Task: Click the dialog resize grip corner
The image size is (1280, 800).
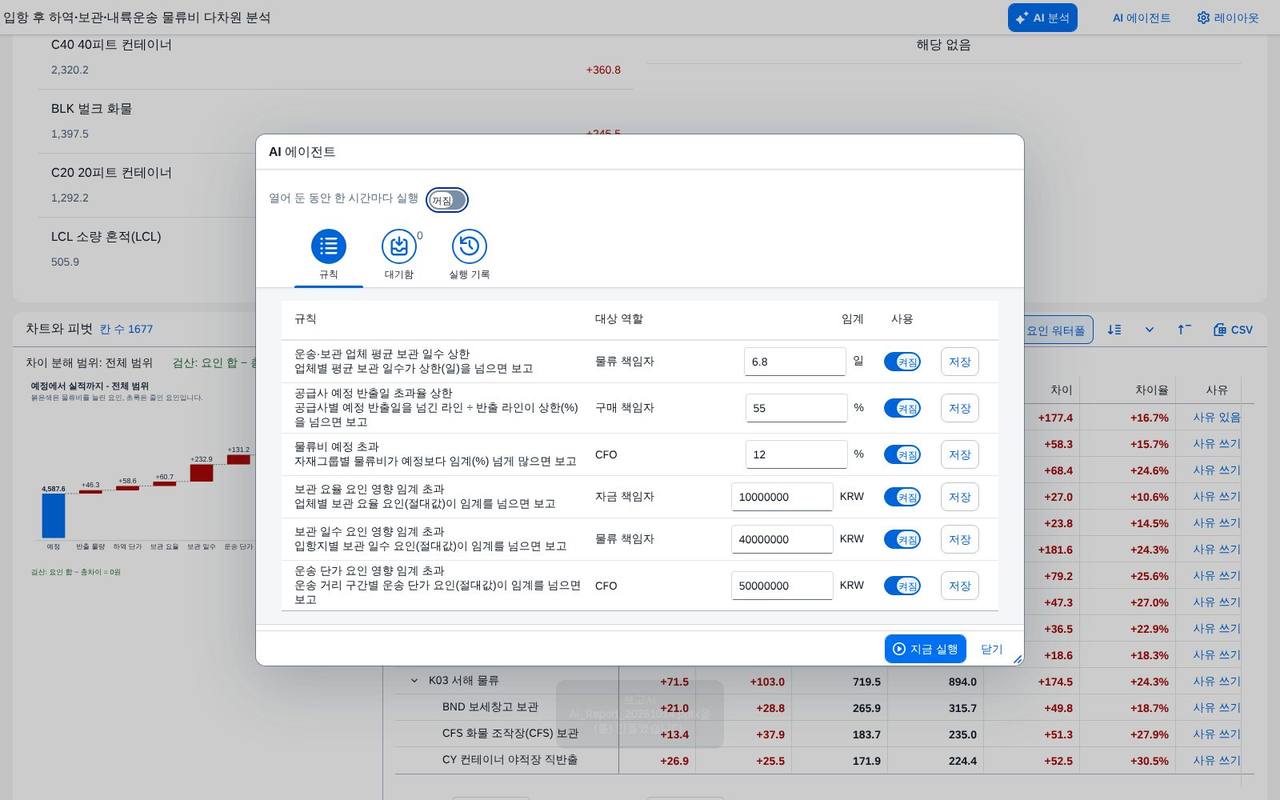Action: [x=1017, y=659]
